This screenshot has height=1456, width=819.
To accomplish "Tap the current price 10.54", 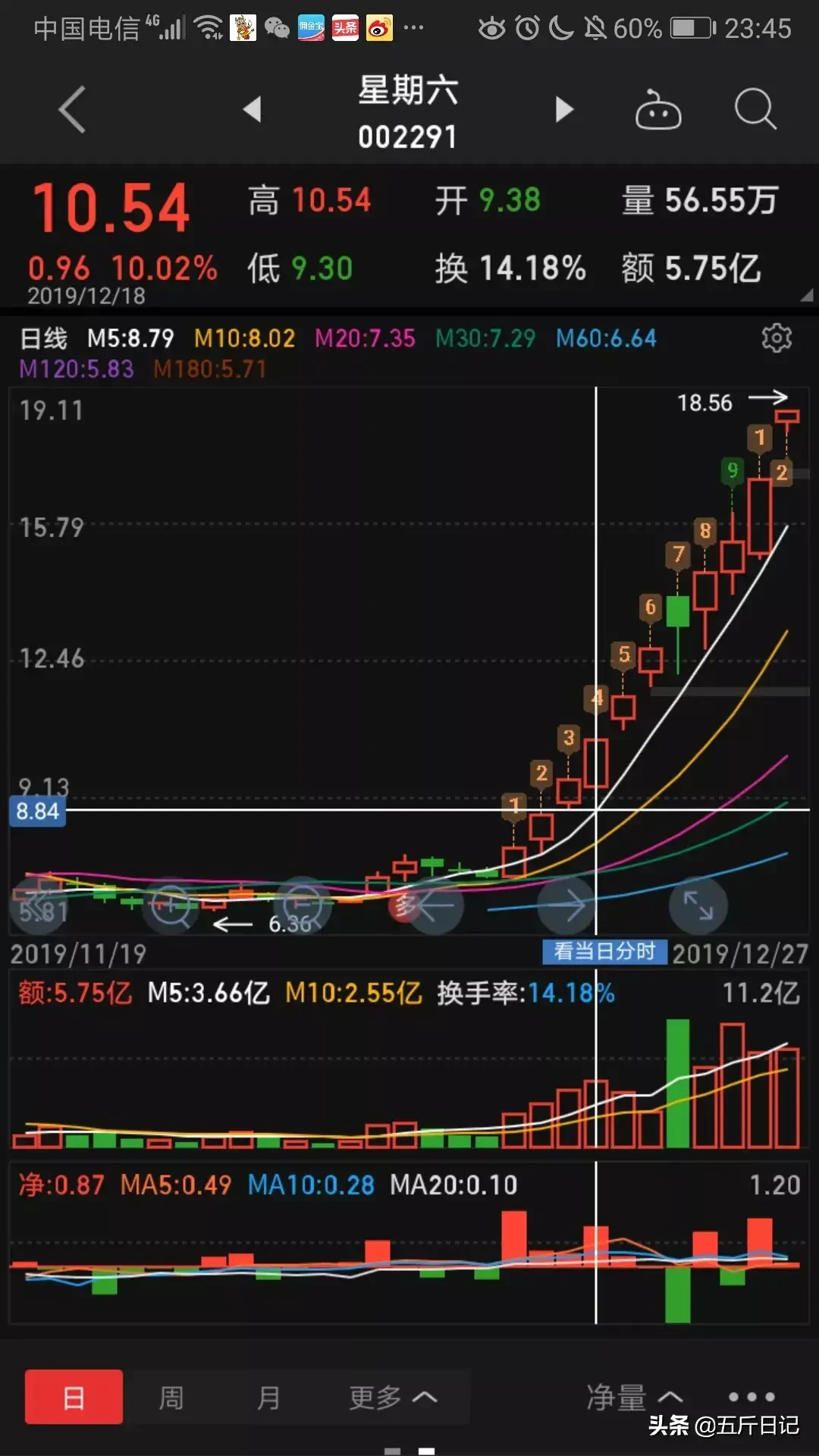I will click(x=111, y=209).
